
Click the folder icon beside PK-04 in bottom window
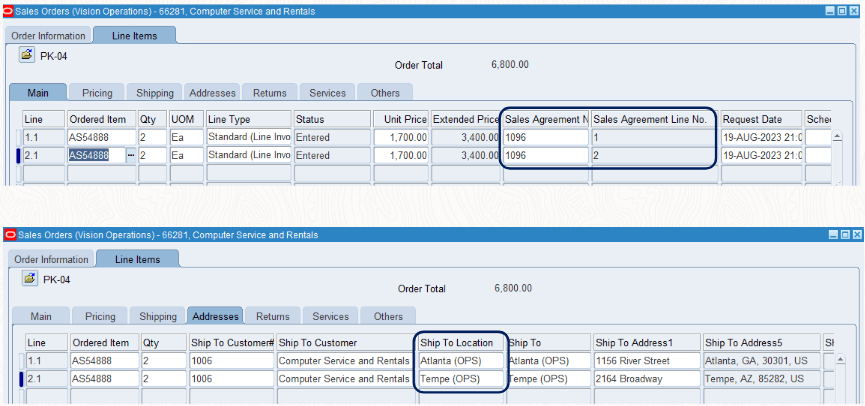(30, 279)
